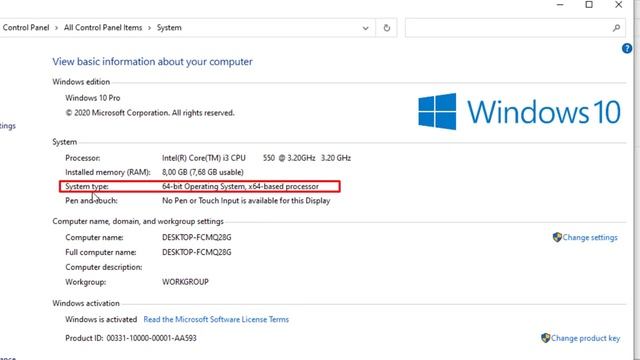640x360 pixels.
Task: Click the refresh button beside address bar
Action: [x=387, y=28]
